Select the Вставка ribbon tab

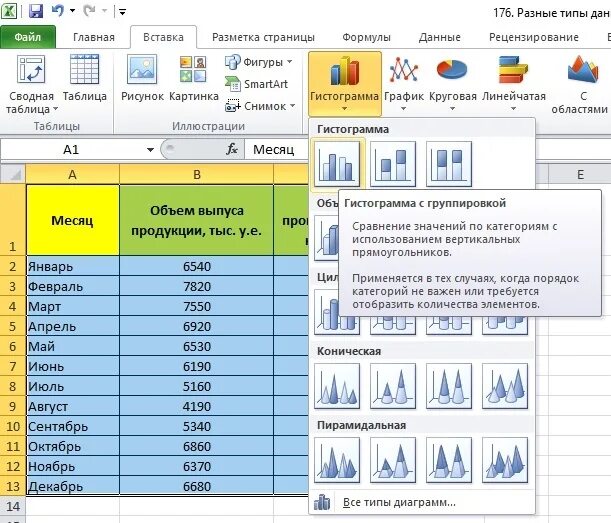(163, 37)
